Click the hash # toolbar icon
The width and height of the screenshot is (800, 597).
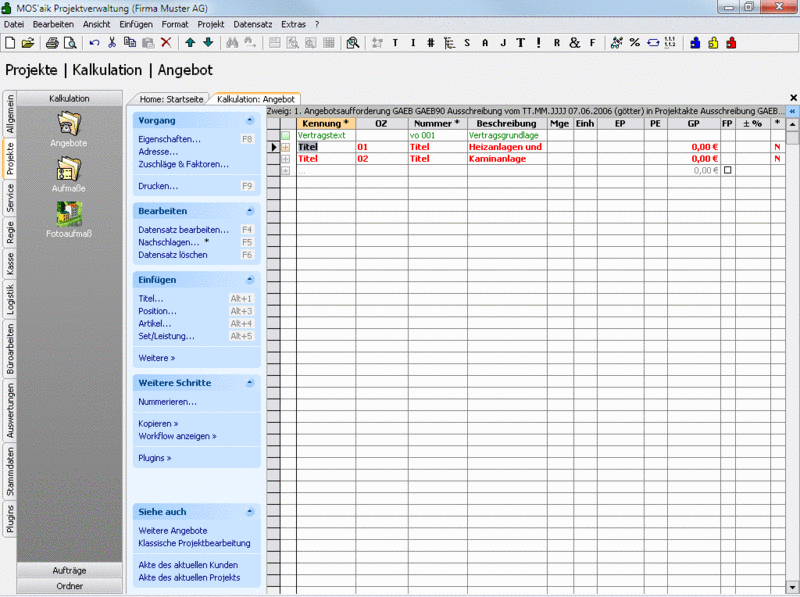click(431, 43)
